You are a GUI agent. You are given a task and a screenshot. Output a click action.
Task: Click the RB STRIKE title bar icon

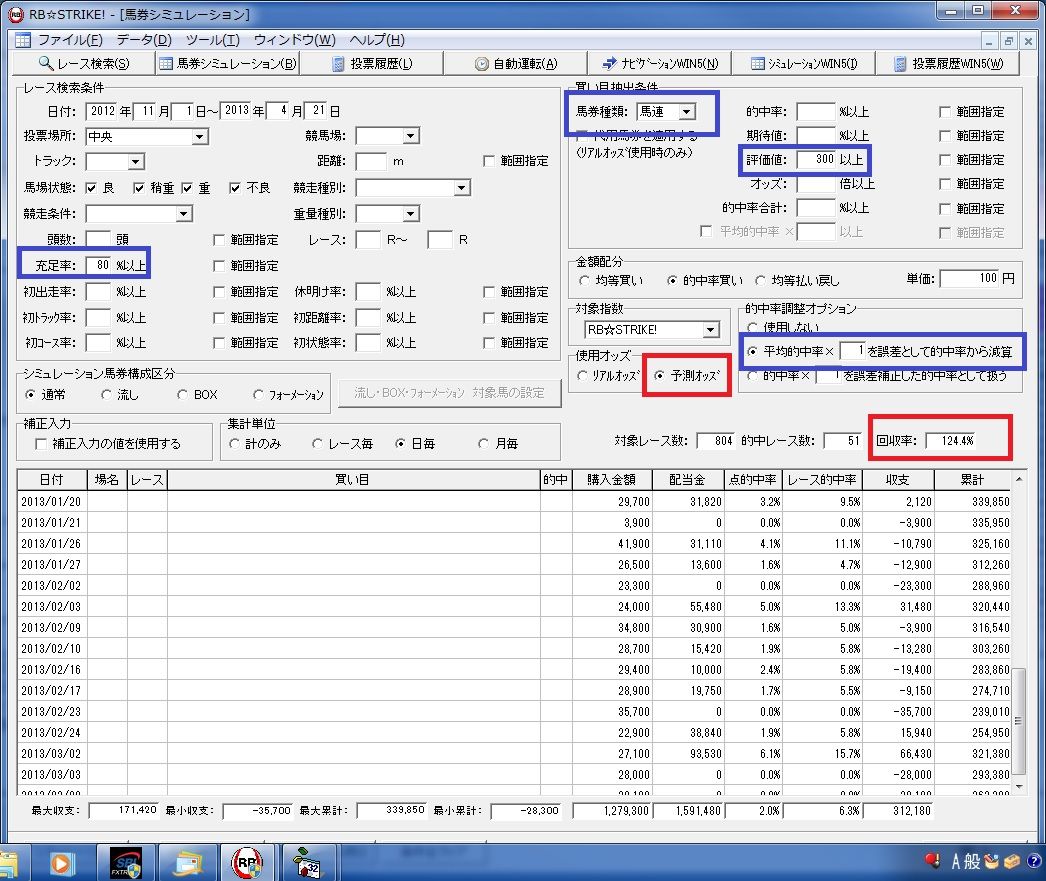(x=15, y=13)
